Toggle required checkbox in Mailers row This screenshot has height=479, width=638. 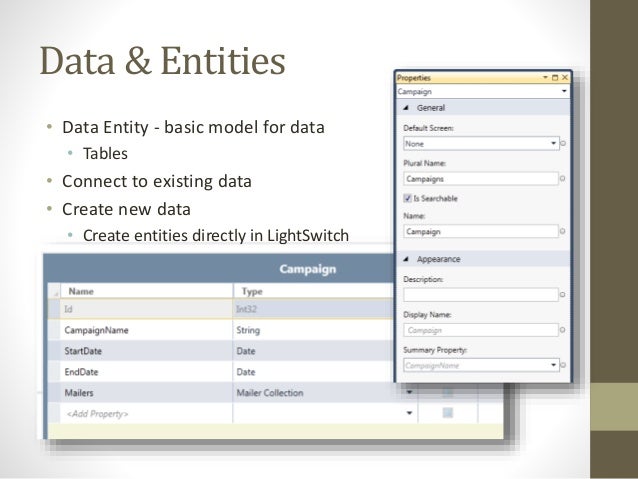448,392
